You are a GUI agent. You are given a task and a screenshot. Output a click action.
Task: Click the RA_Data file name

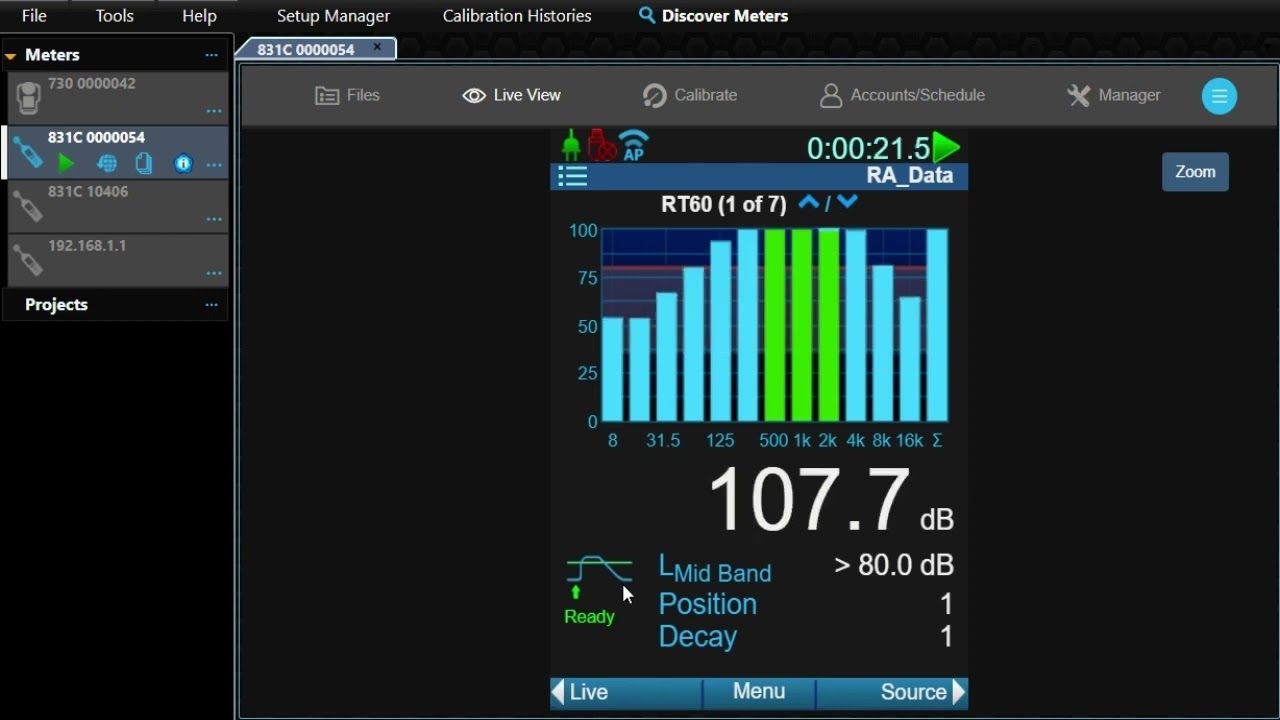coord(909,176)
